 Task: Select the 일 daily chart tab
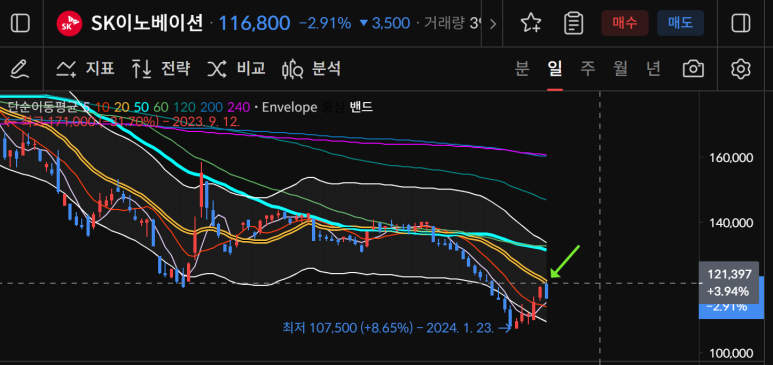point(555,69)
